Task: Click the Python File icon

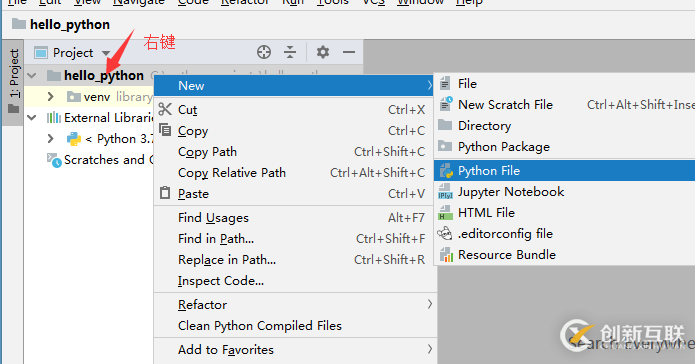Action: [x=445, y=171]
